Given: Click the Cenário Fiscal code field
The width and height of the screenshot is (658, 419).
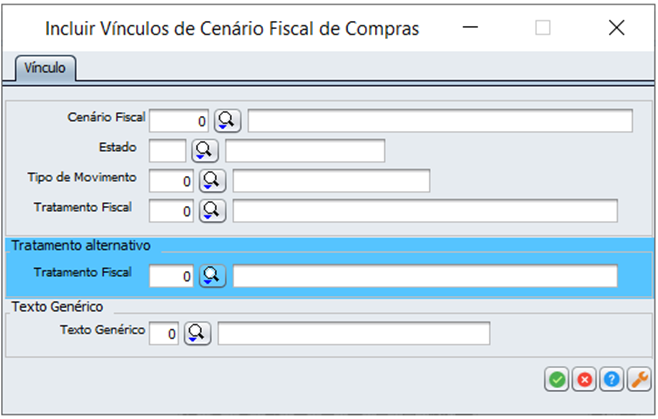Looking at the screenshot, I should tap(179, 121).
